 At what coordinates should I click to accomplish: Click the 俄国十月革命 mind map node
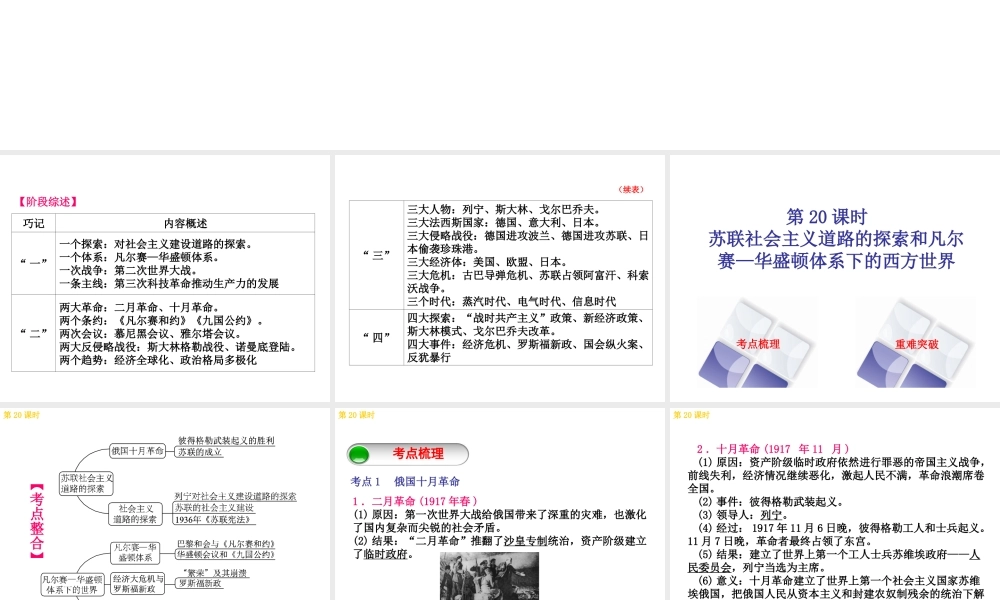point(137,451)
